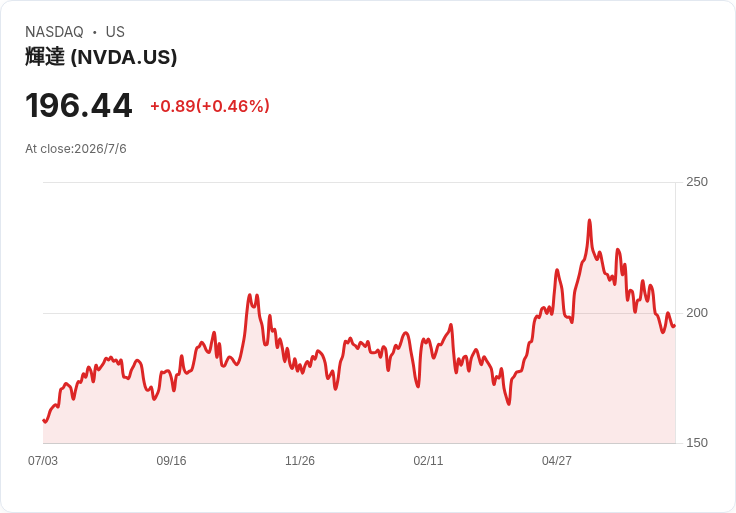This screenshot has height=513, width=736.
Task: Click the +0.89(+0.46%) change label
Action: pyautogui.click(x=210, y=106)
